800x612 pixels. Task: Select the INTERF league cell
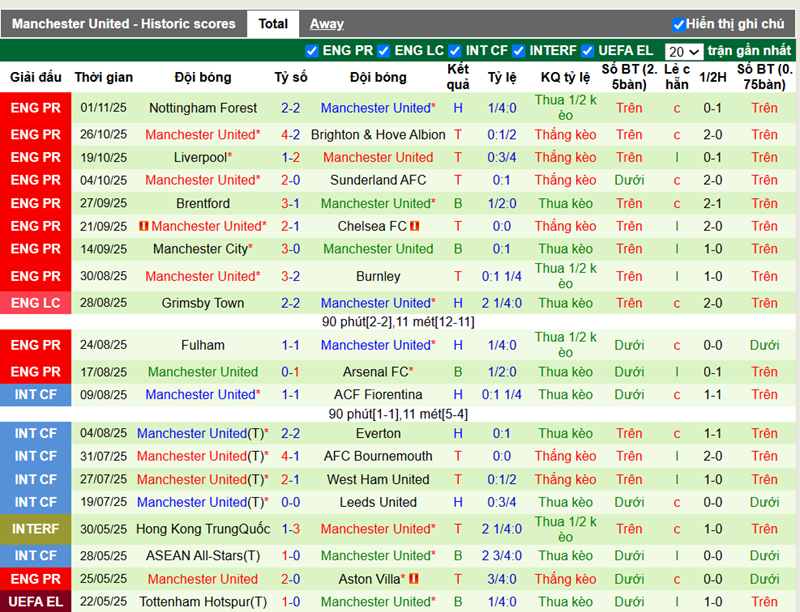pos(36,529)
